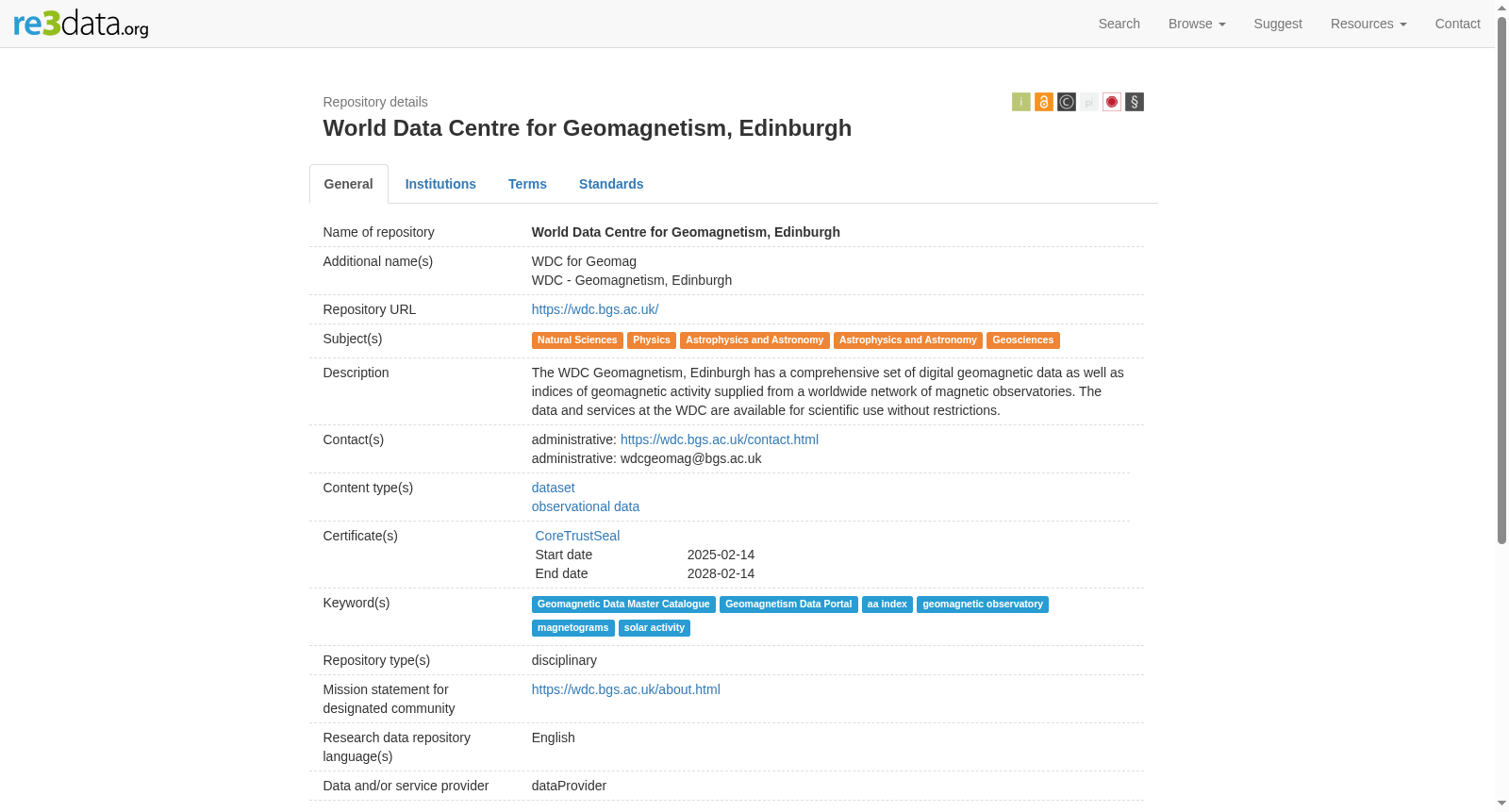Click the 'Description' row label
This screenshot has width=1509, height=812.
pos(356,373)
